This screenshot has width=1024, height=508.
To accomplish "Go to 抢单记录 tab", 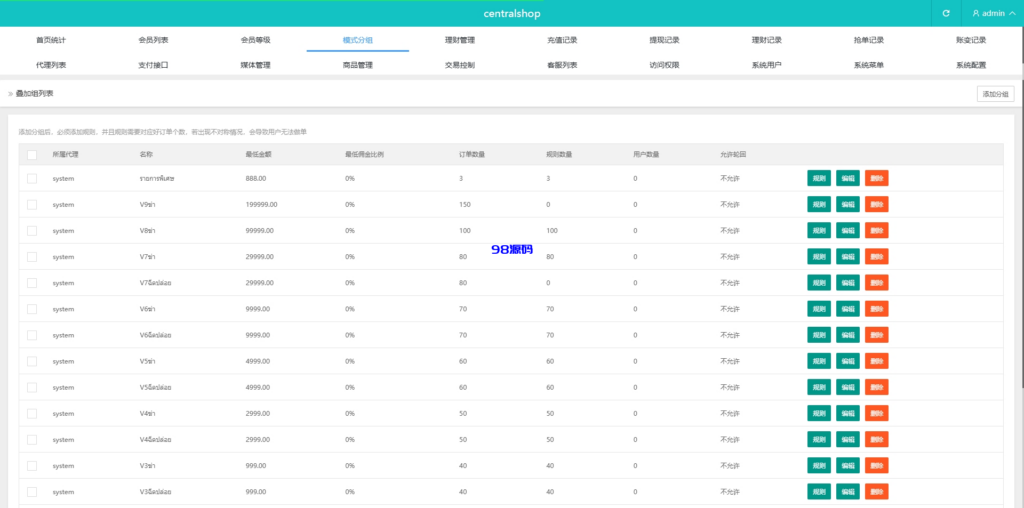I will [869, 40].
